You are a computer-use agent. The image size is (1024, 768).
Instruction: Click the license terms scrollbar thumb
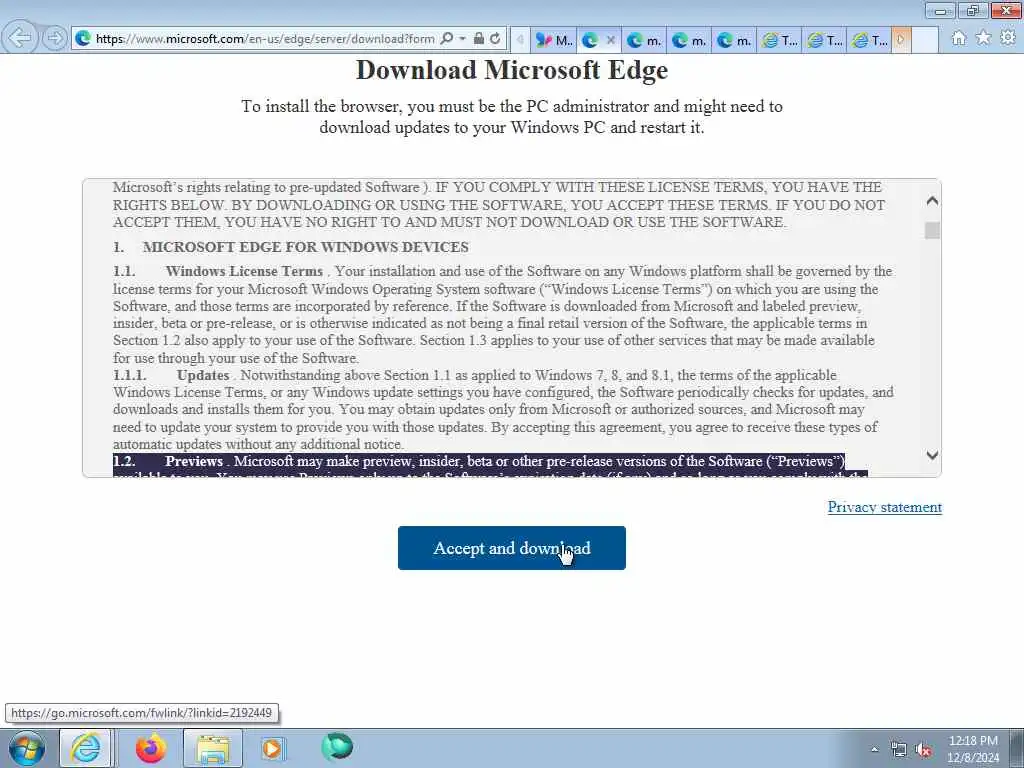click(933, 231)
